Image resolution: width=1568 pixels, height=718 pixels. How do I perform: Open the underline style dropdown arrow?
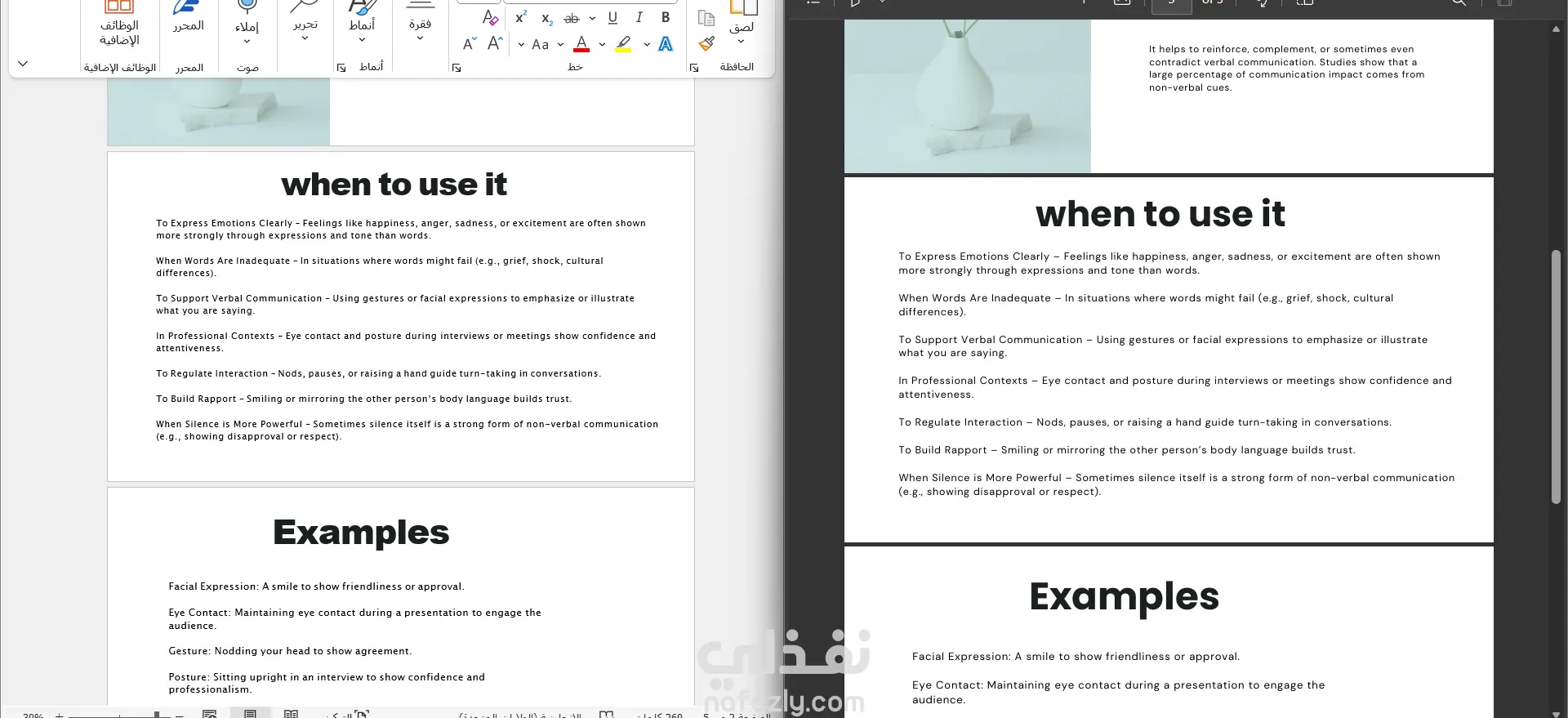(592, 18)
